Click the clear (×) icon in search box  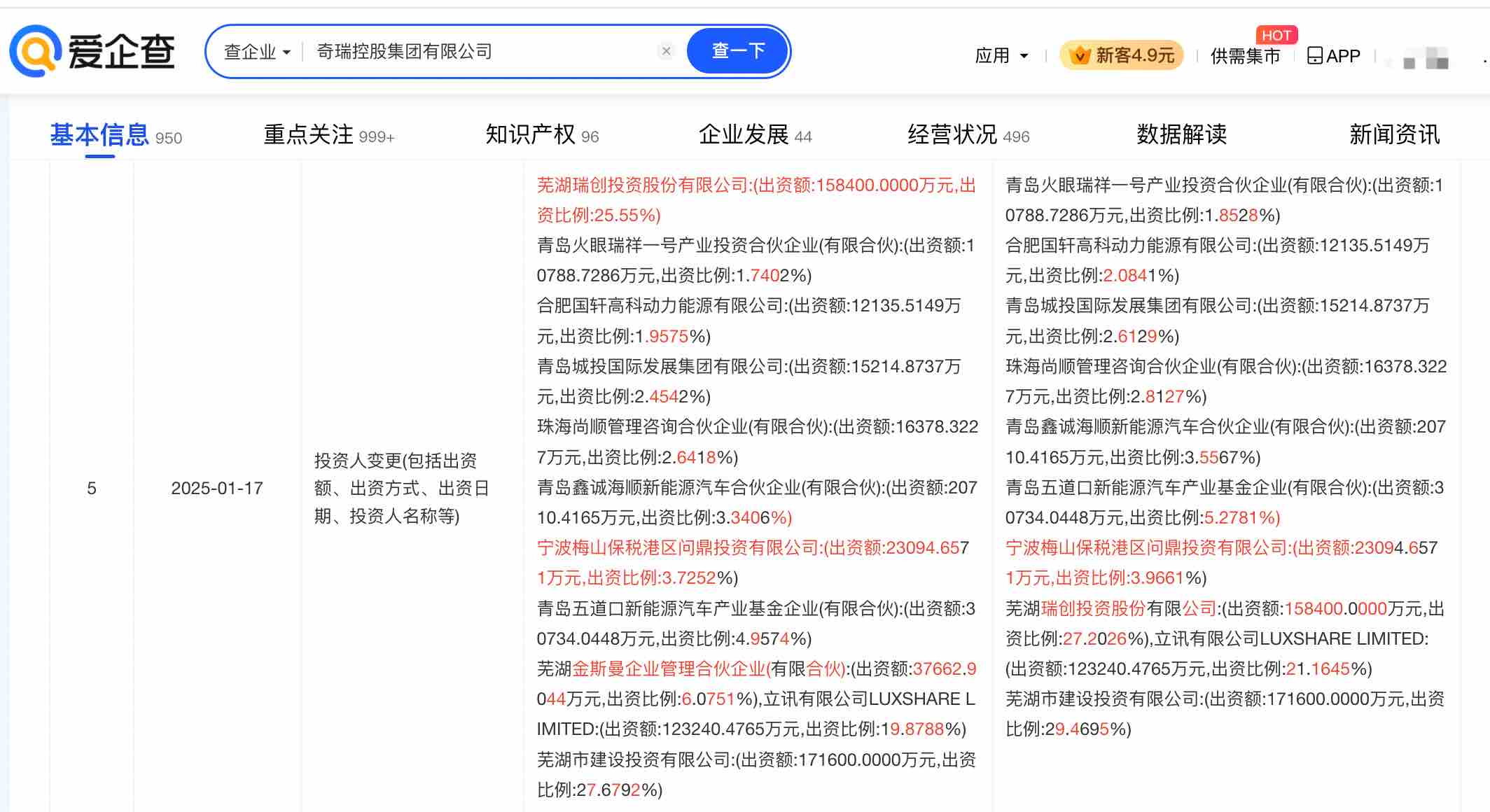tap(666, 50)
